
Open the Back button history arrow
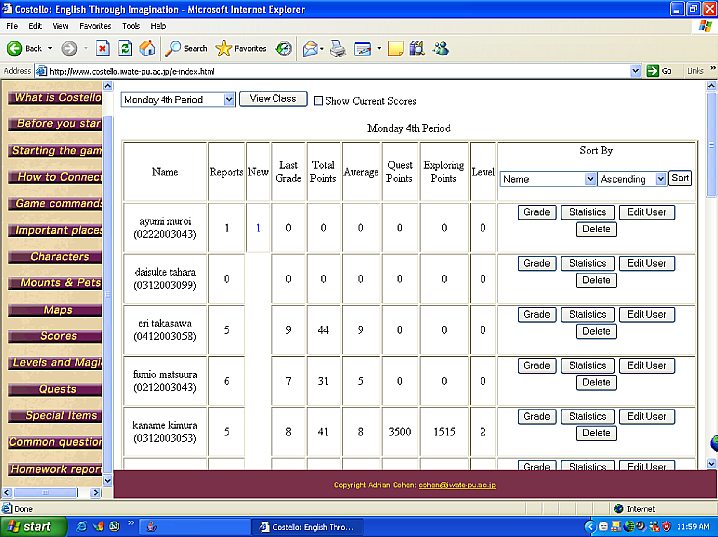tap(50, 48)
